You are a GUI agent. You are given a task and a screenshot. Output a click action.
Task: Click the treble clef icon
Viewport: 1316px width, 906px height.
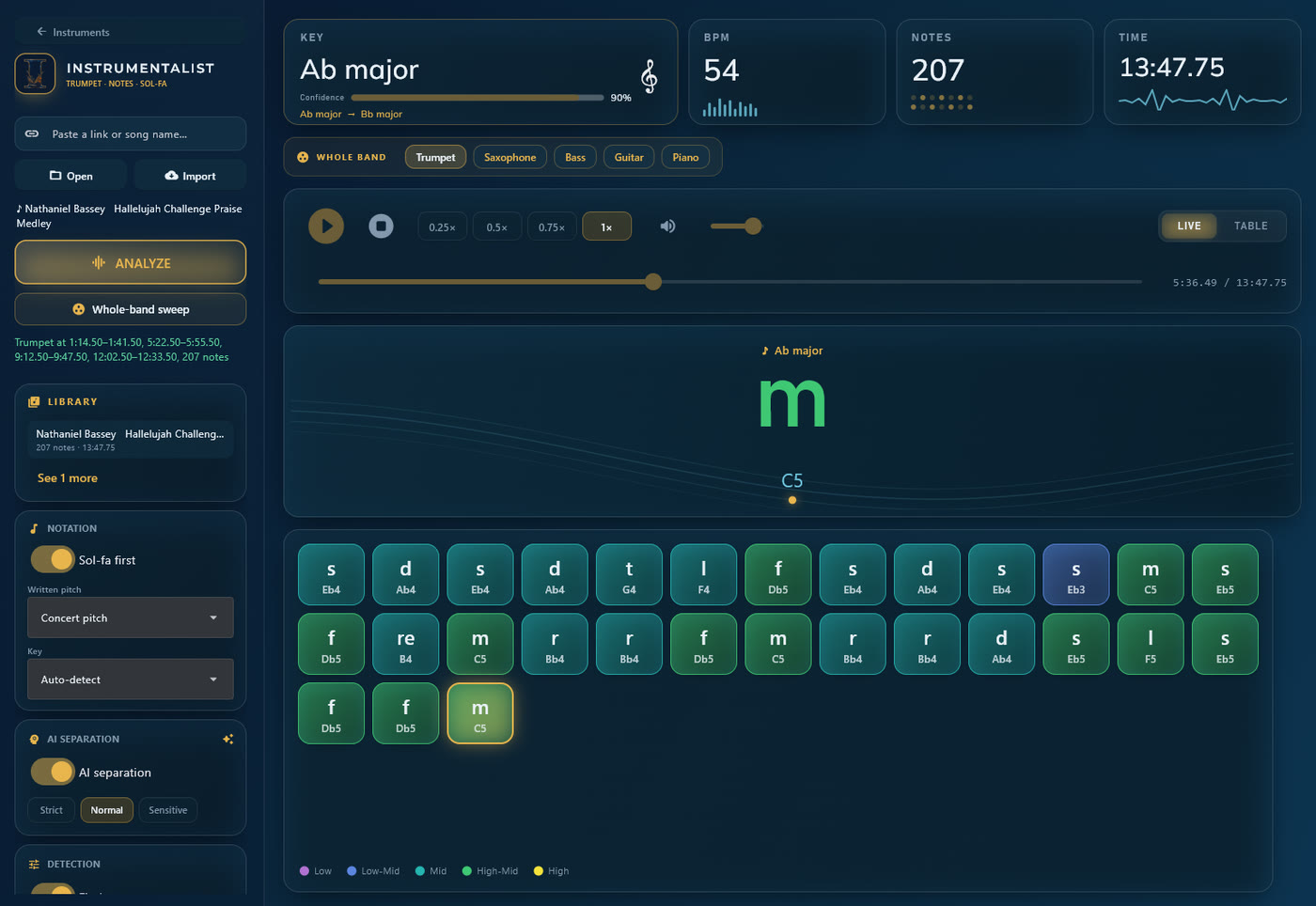point(649,76)
